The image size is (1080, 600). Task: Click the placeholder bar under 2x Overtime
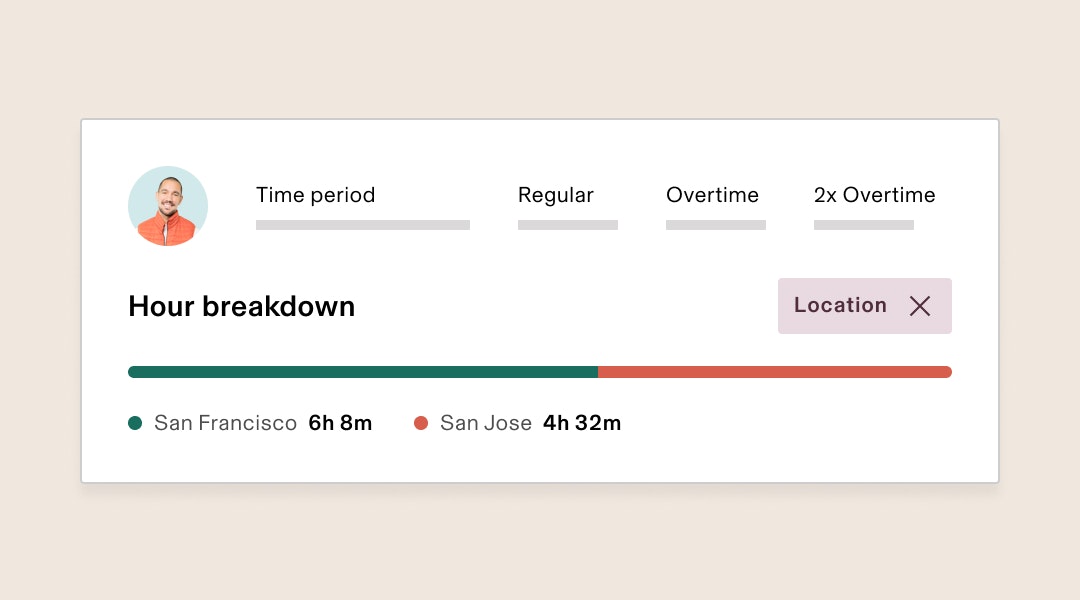click(x=863, y=225)
